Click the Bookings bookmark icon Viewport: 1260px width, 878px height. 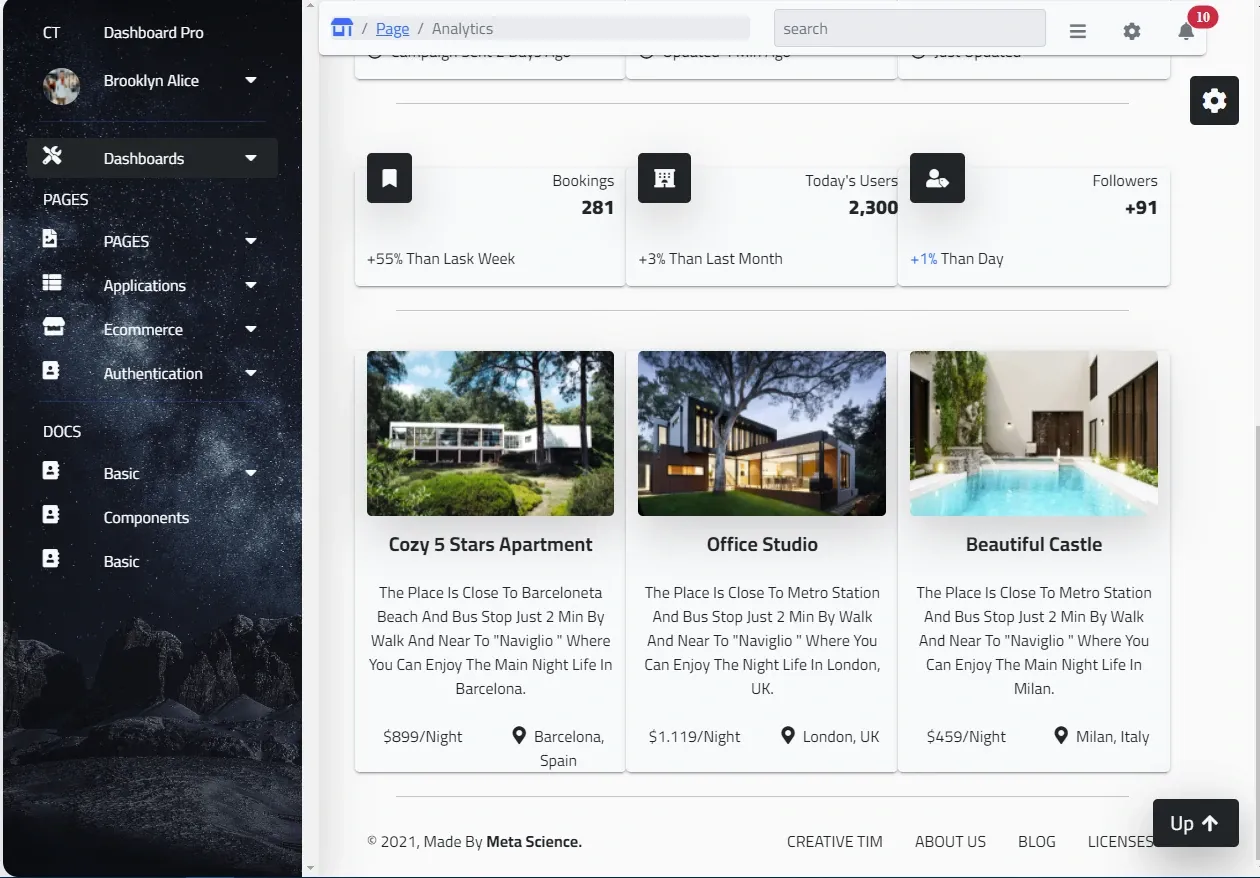tap(390, 178)
